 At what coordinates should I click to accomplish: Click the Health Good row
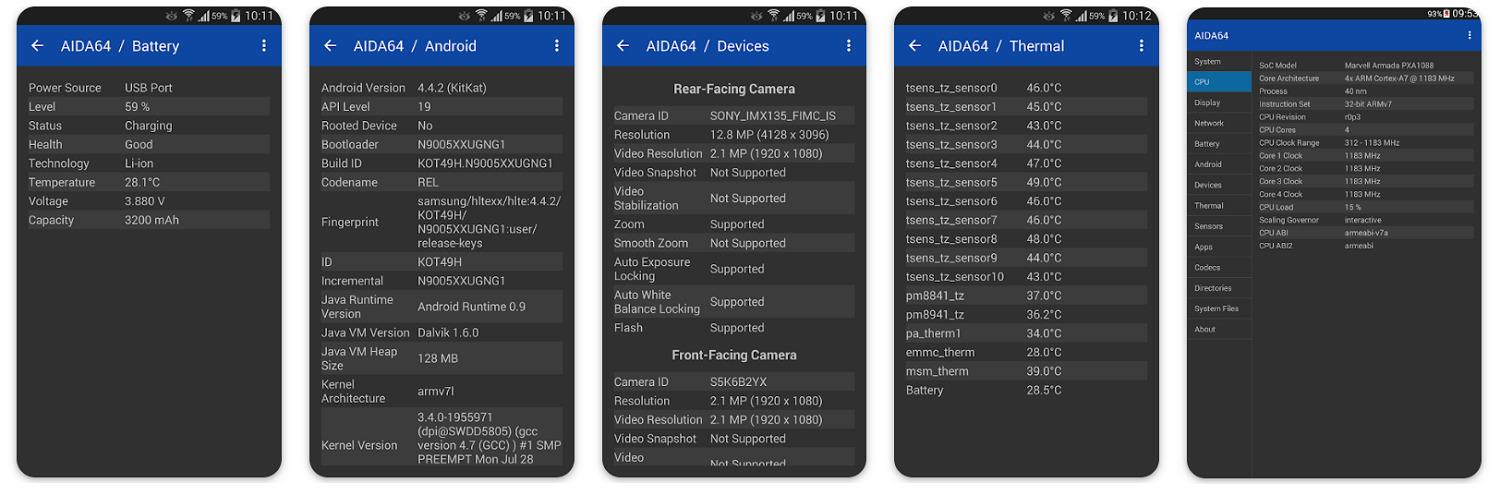coord(149,145)
